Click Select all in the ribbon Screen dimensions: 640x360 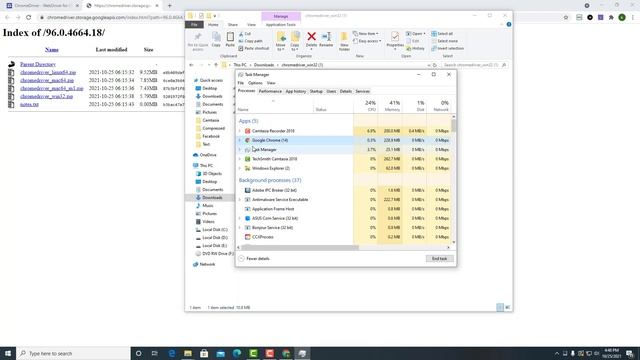[x=442, y=34]
